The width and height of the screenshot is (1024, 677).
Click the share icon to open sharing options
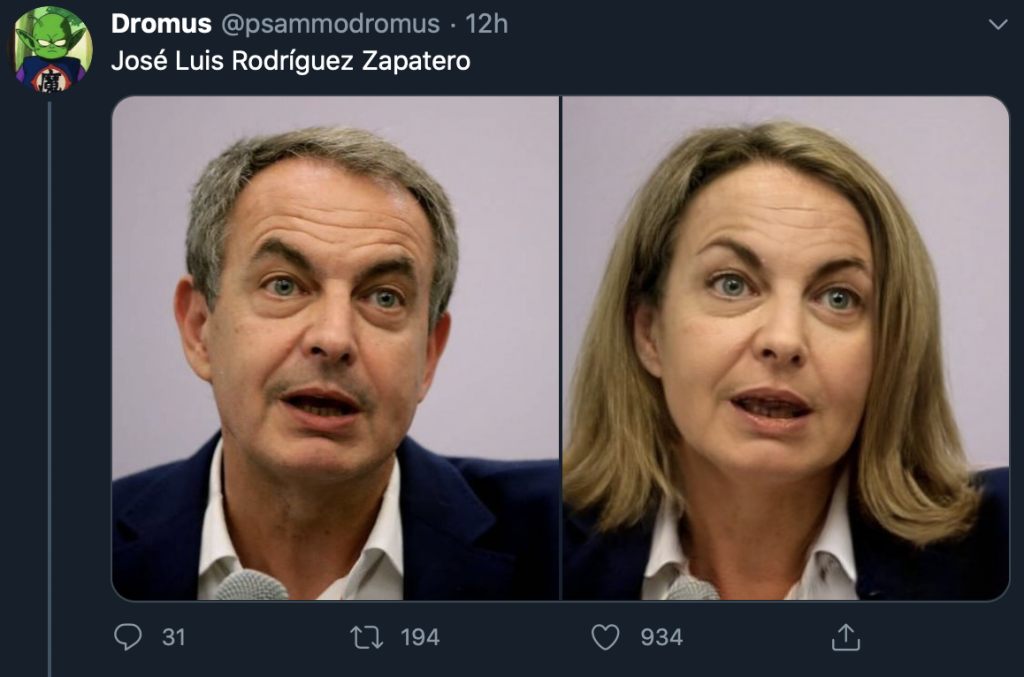[x=844, y=635]
